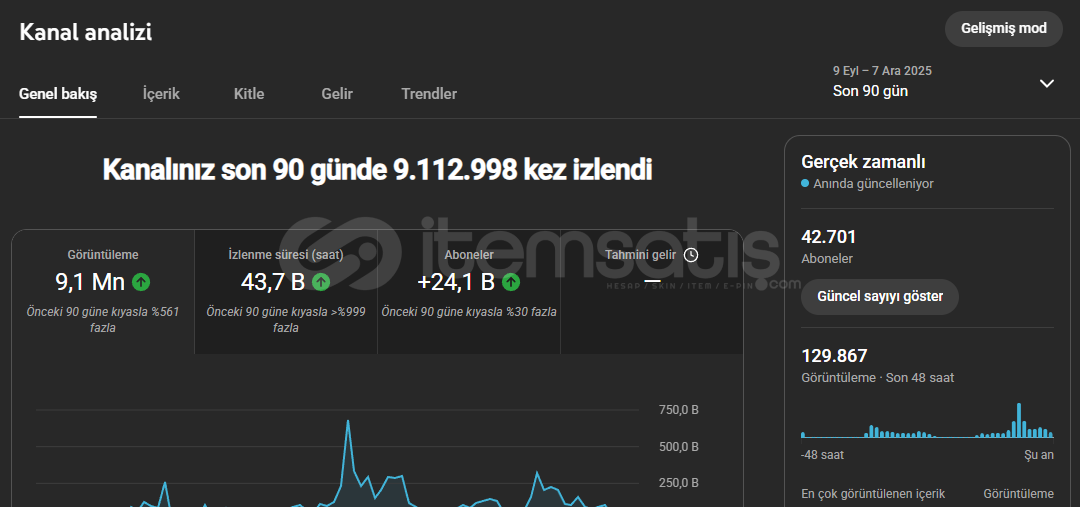
Task: Click the 500,0 B axis label
Action: 679,446
